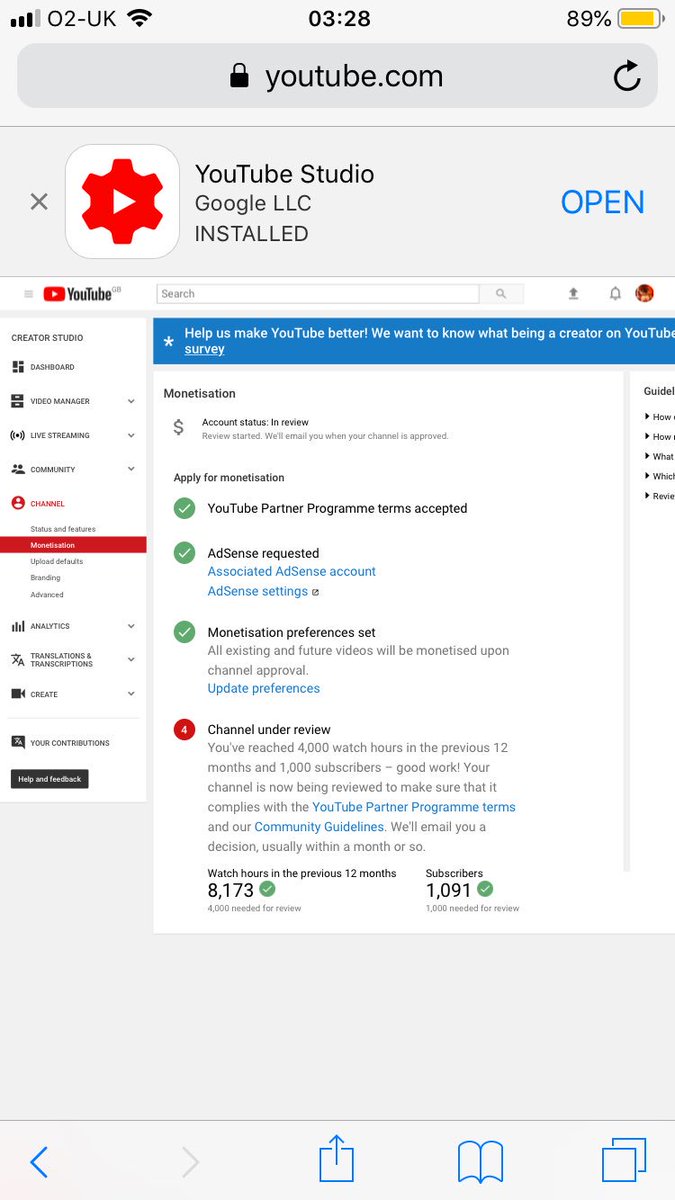Open the account avatar menu
This screenshot has height=1200, width=675.
coord(645,293)
